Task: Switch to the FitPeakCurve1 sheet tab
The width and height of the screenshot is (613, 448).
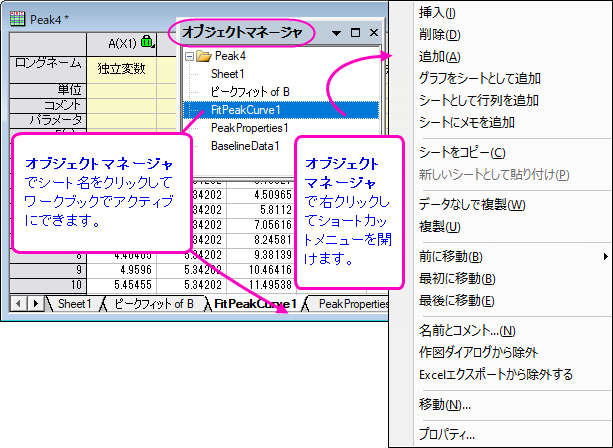Action: [255, 304]
